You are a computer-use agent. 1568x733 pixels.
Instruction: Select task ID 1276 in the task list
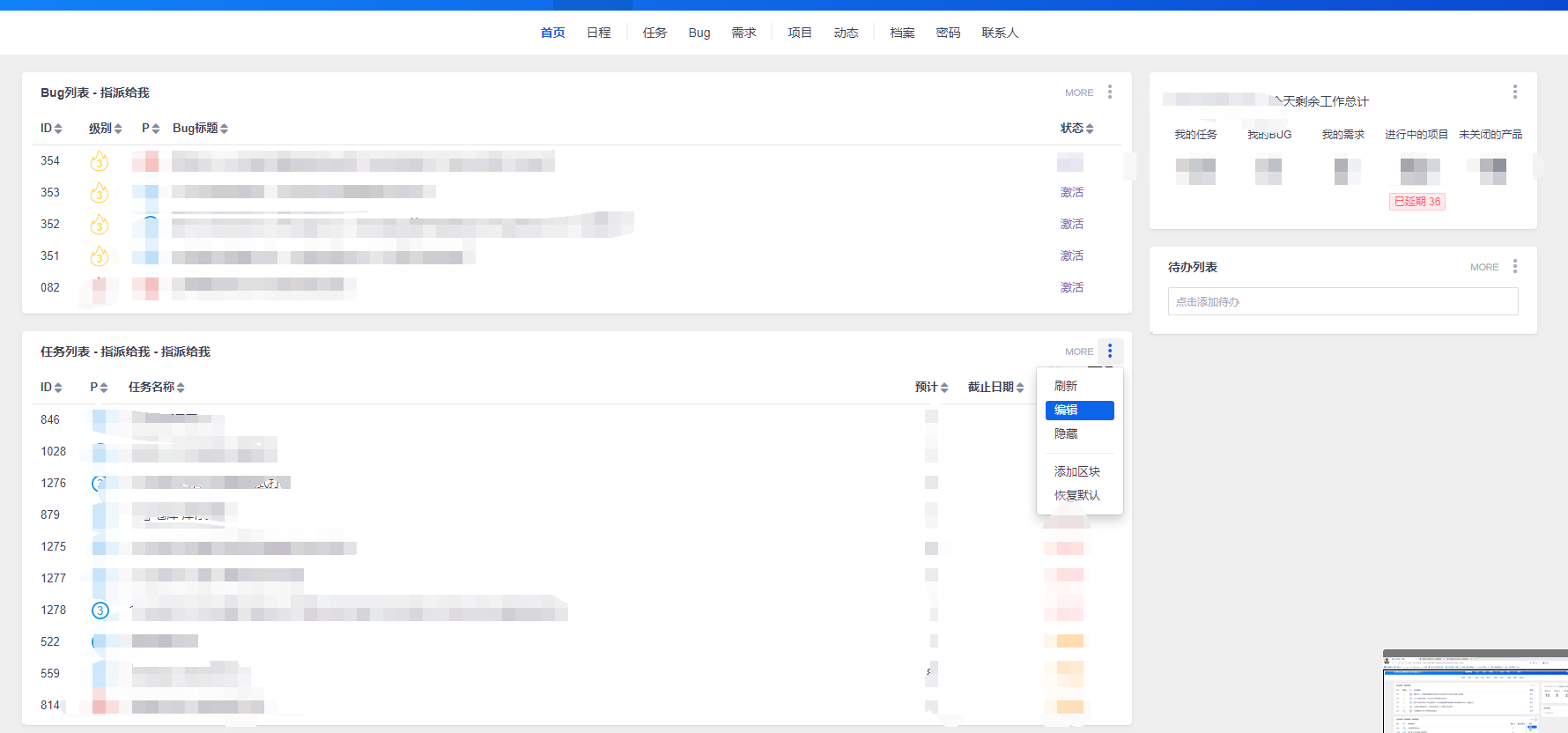(x=53, y=483)
